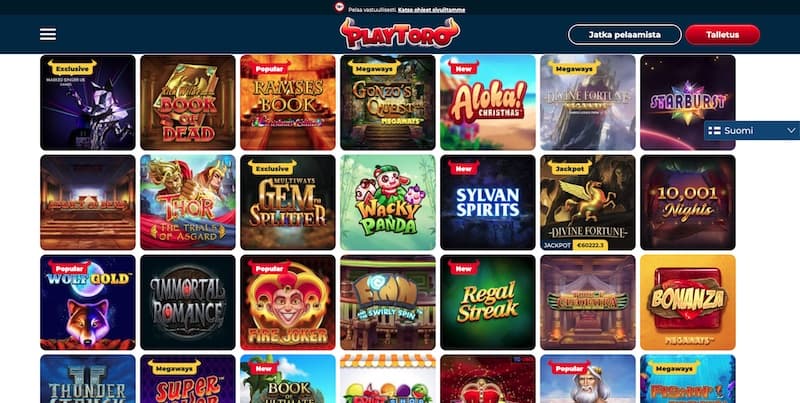The image size is (800, 403).
Task: Select the Aloha! Christmas game tile
Action: (x=488, y=103)
